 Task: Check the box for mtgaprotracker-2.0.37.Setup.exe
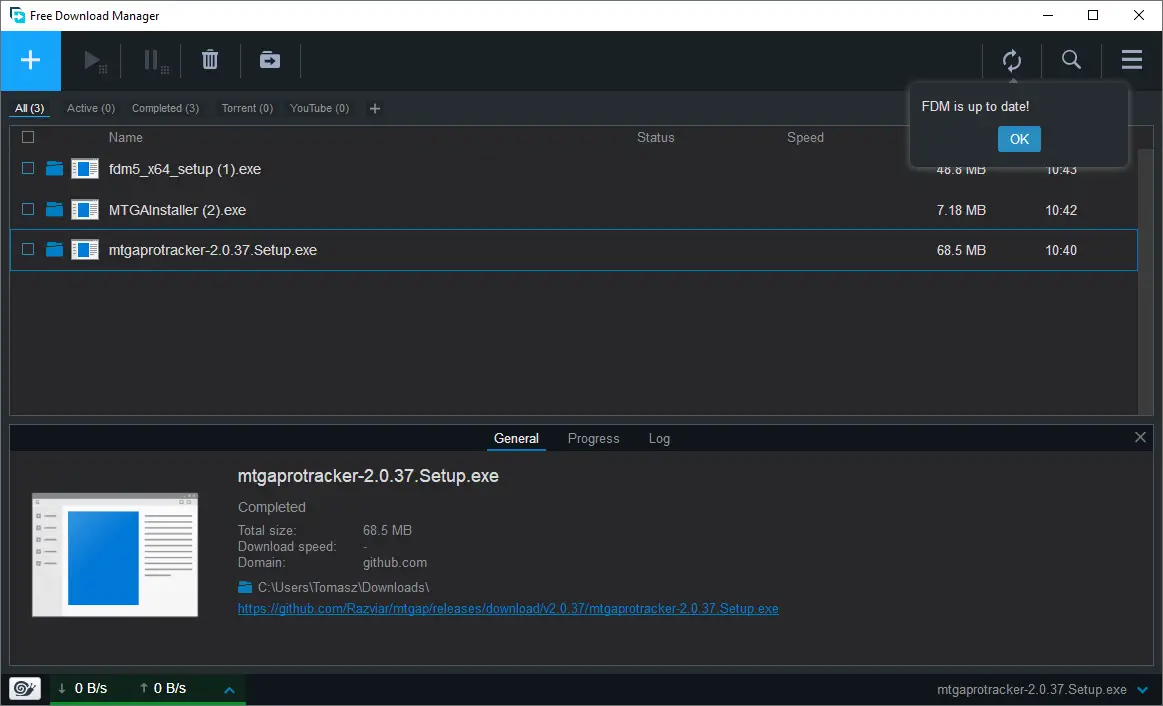point(28,249)
